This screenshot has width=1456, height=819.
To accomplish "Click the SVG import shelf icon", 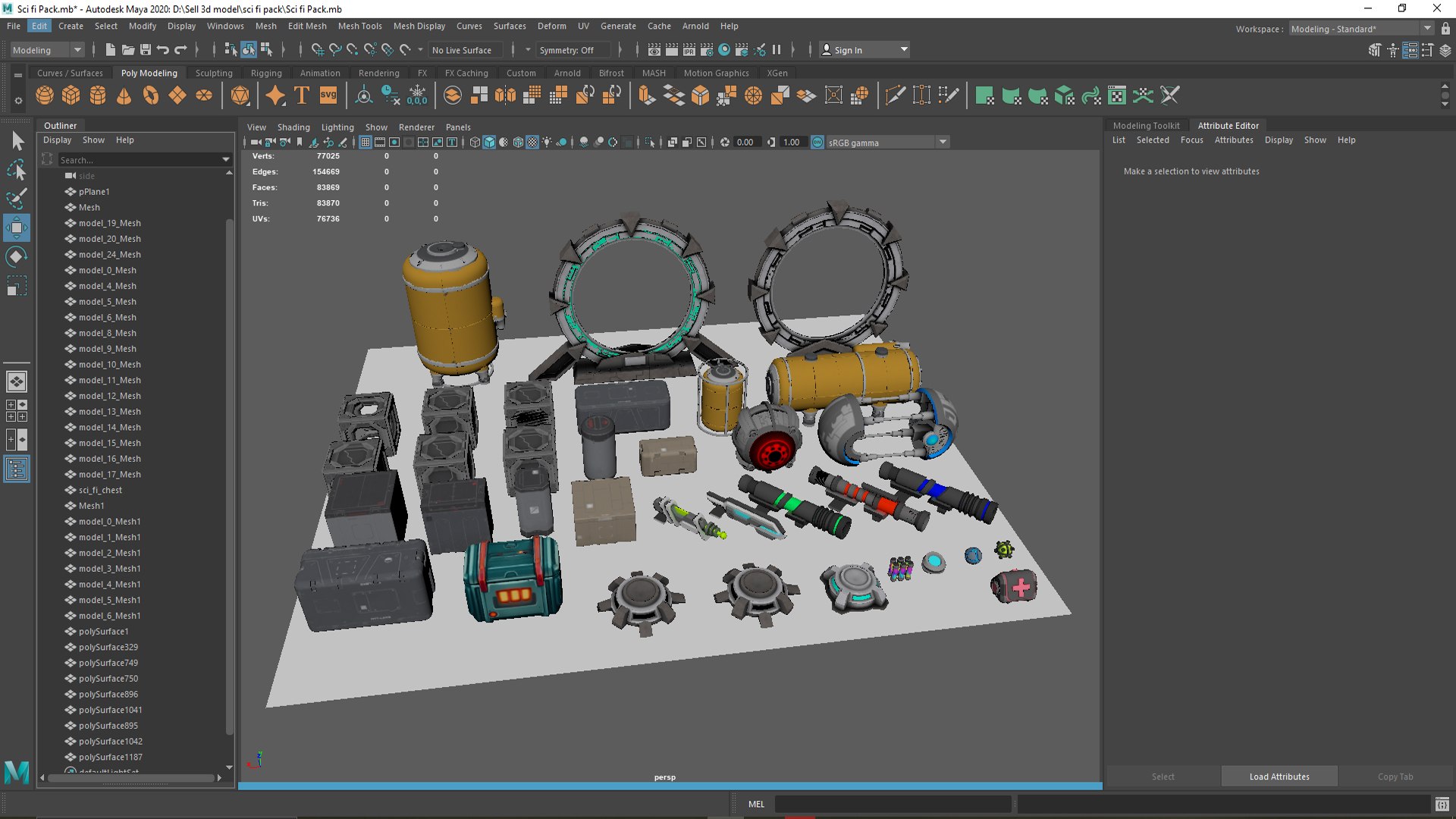I will click(328, 96).
